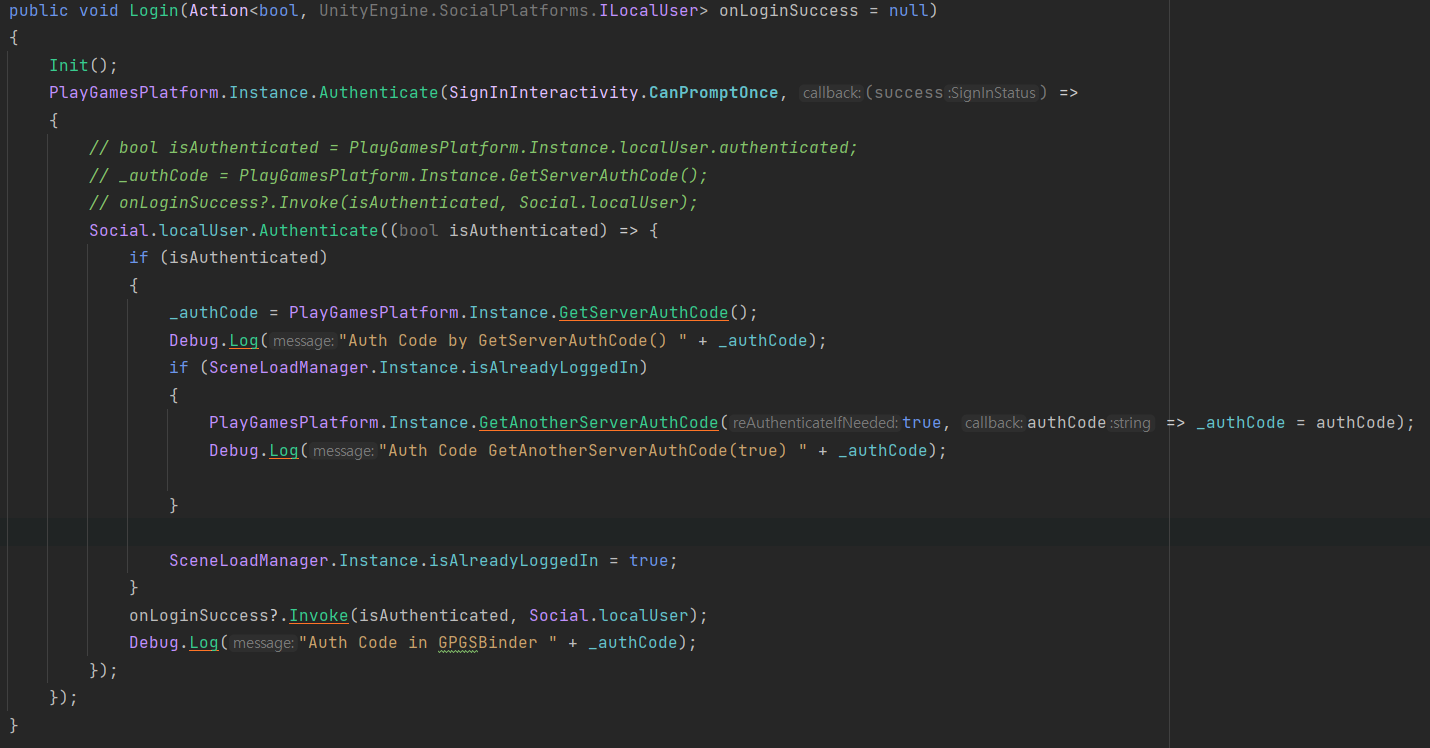Click the underlined GetAnotherServerAuthCode method call

pyautogui.click(x=598, y=423)
